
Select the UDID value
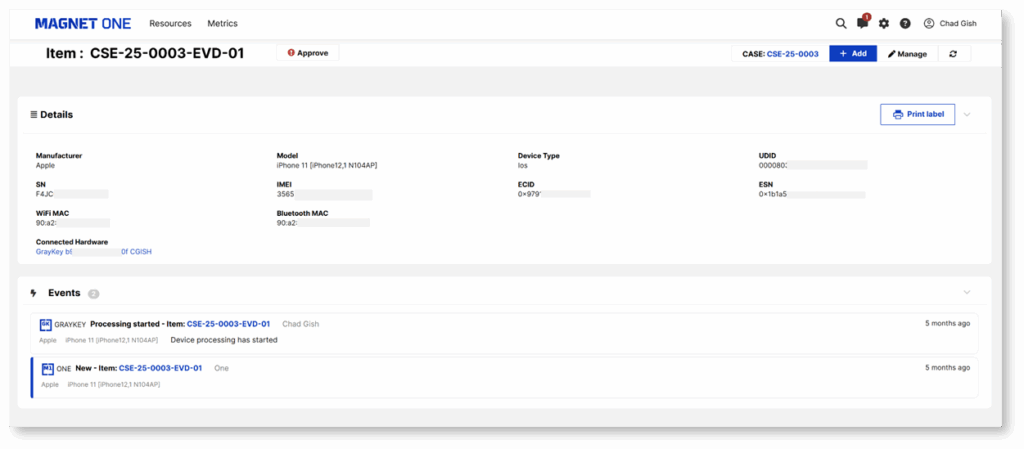813,166
